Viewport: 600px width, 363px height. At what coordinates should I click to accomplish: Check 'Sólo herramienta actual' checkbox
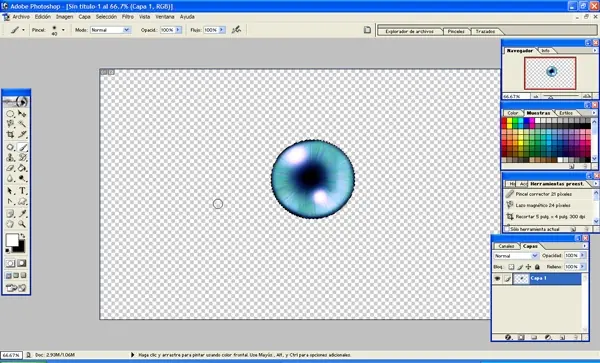[x=507, y=229]
